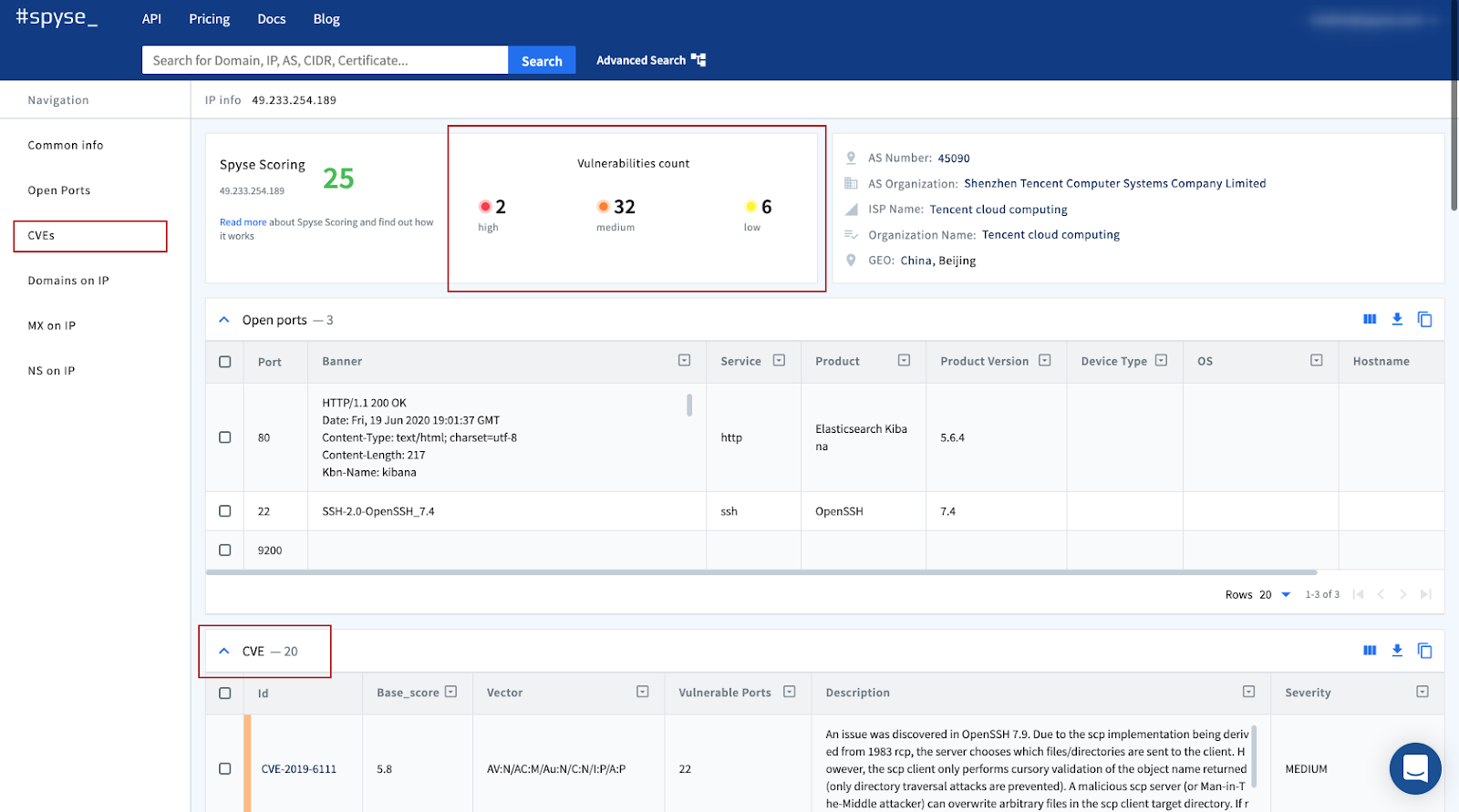Open Description column filter dropdown
1459x812 pixels.
tap(1249, 693)
